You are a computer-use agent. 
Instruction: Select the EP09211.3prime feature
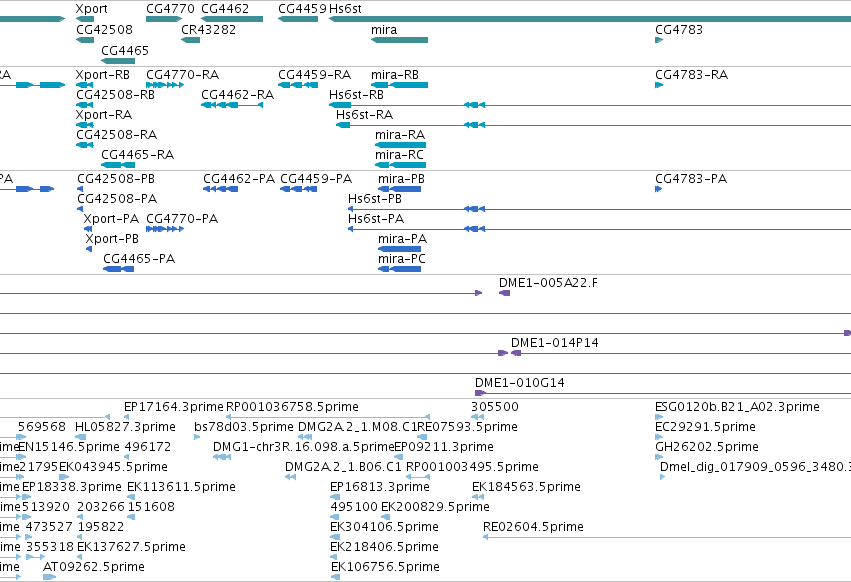(398, 457)
